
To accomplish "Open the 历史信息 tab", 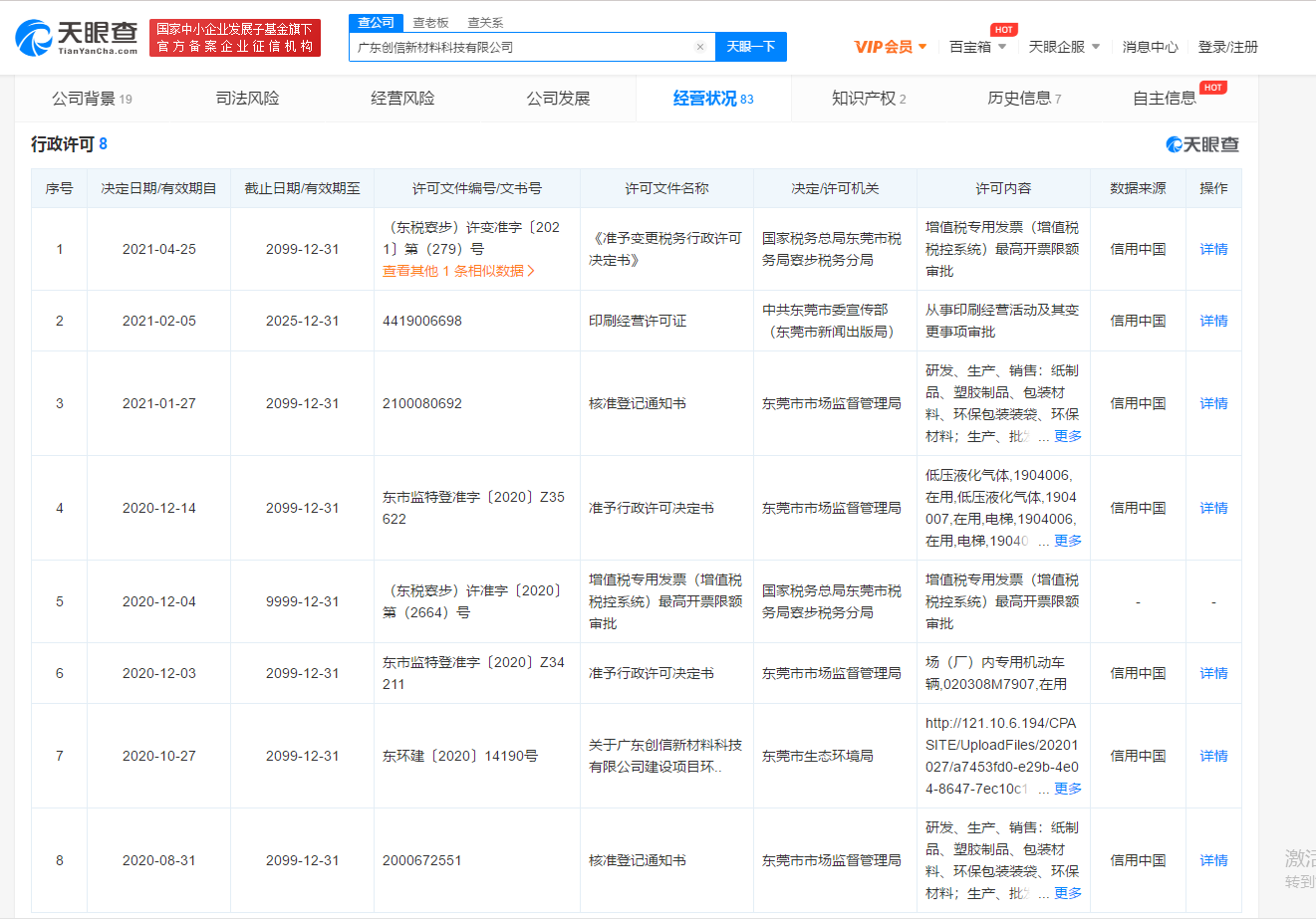I will [1024, 99].
